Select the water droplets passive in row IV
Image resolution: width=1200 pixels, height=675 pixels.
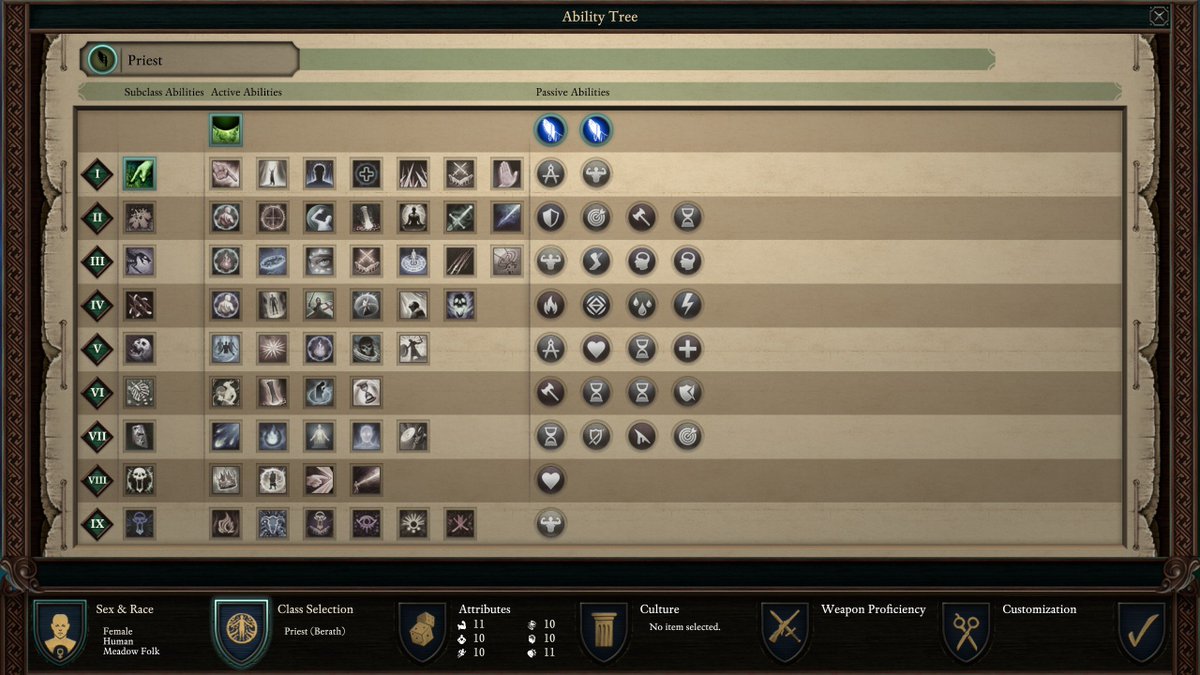point(642,305)
